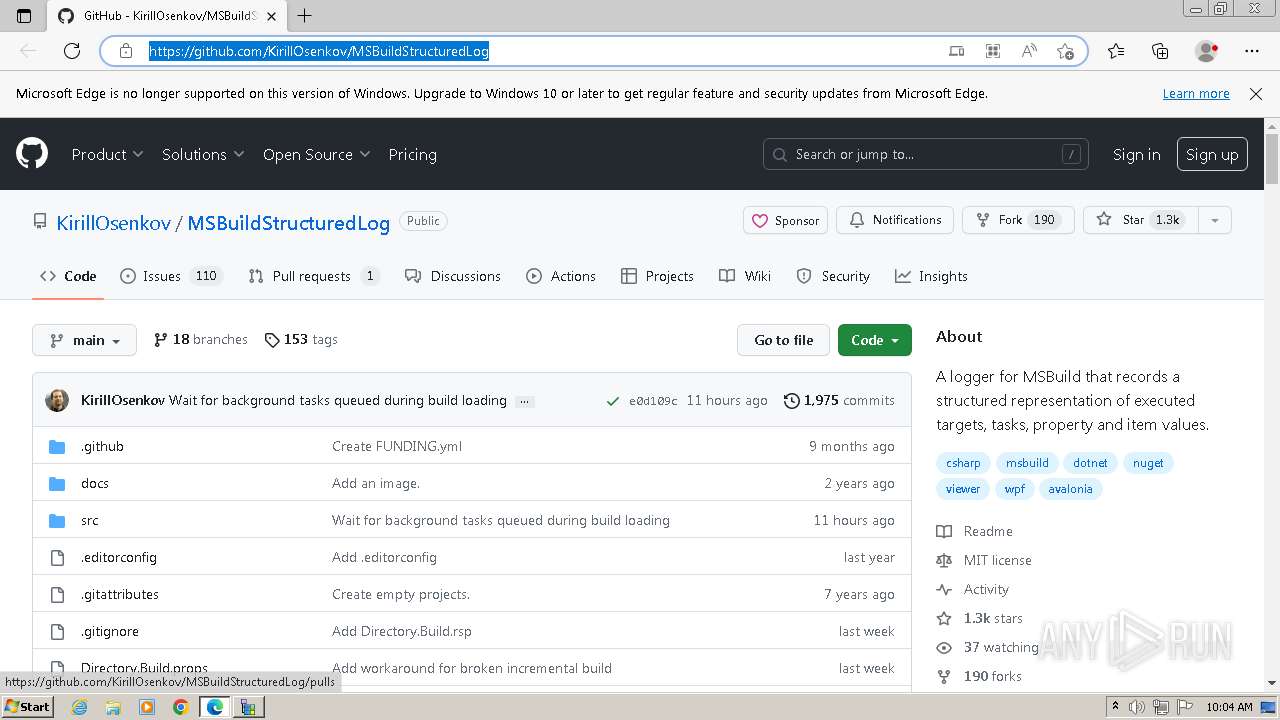Image resolution: width=1280 pixels, height=720 pixels.
Task: Switch to the Issues tab
Action: point(170,276)
